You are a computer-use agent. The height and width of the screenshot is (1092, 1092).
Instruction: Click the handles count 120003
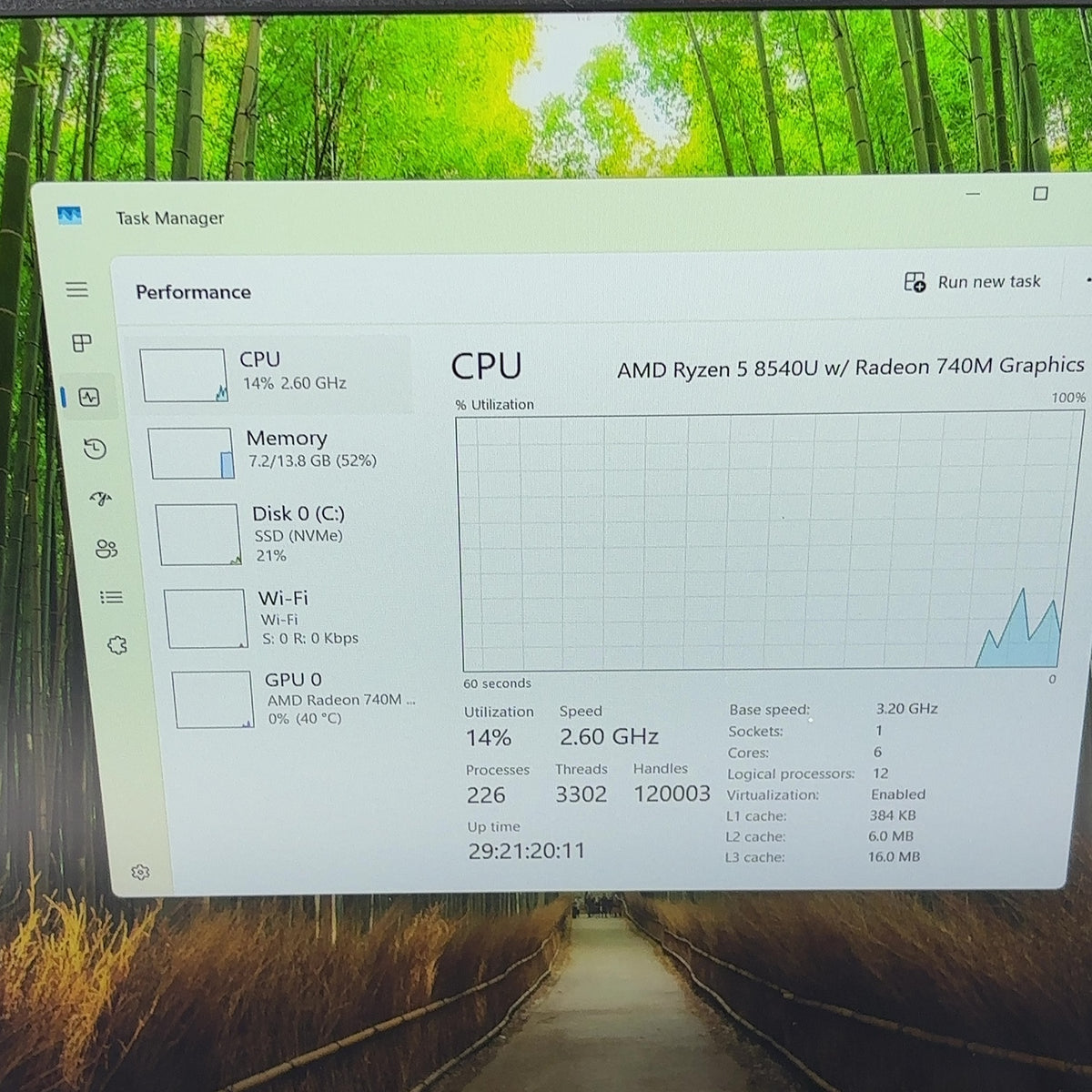(672, 794)
